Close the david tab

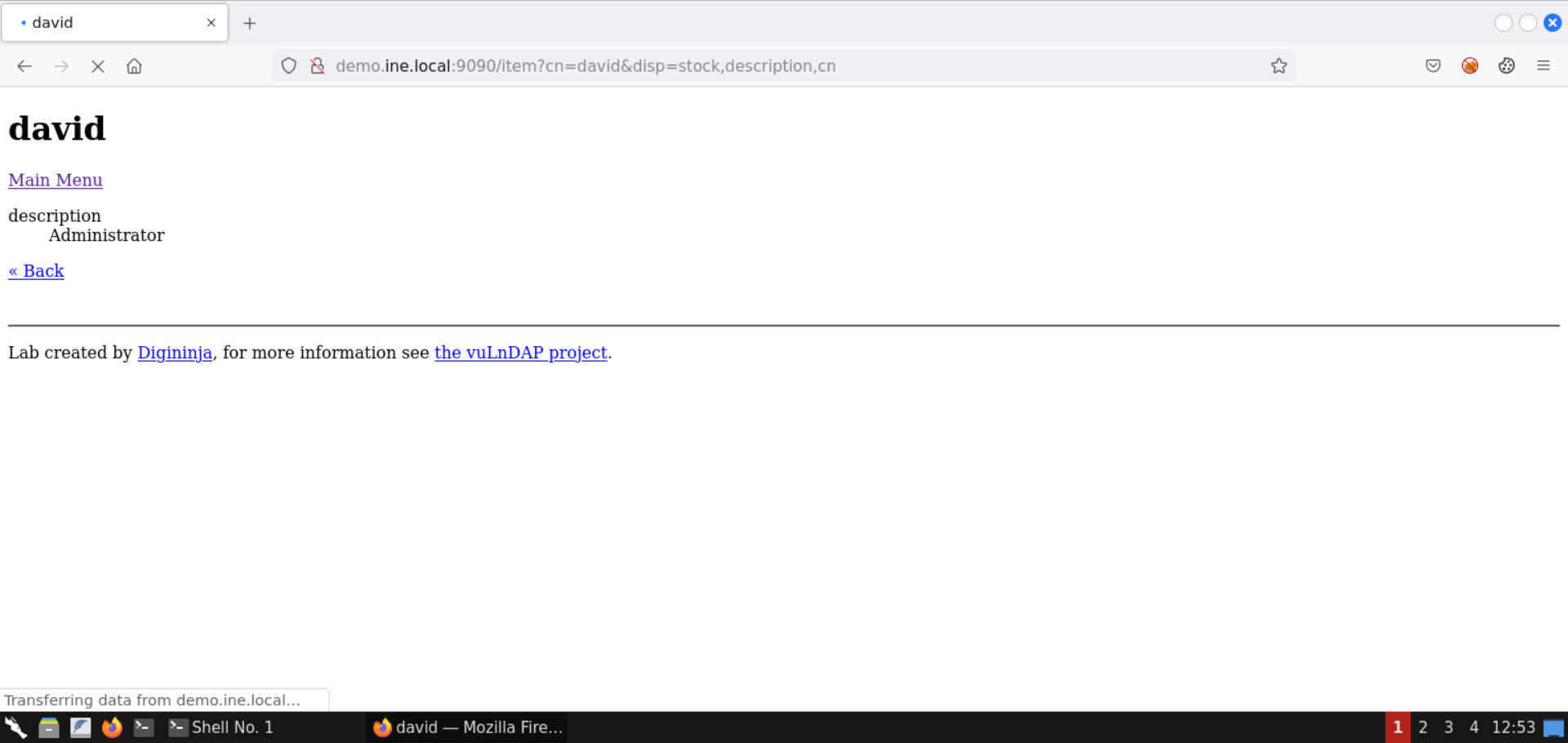212,23
